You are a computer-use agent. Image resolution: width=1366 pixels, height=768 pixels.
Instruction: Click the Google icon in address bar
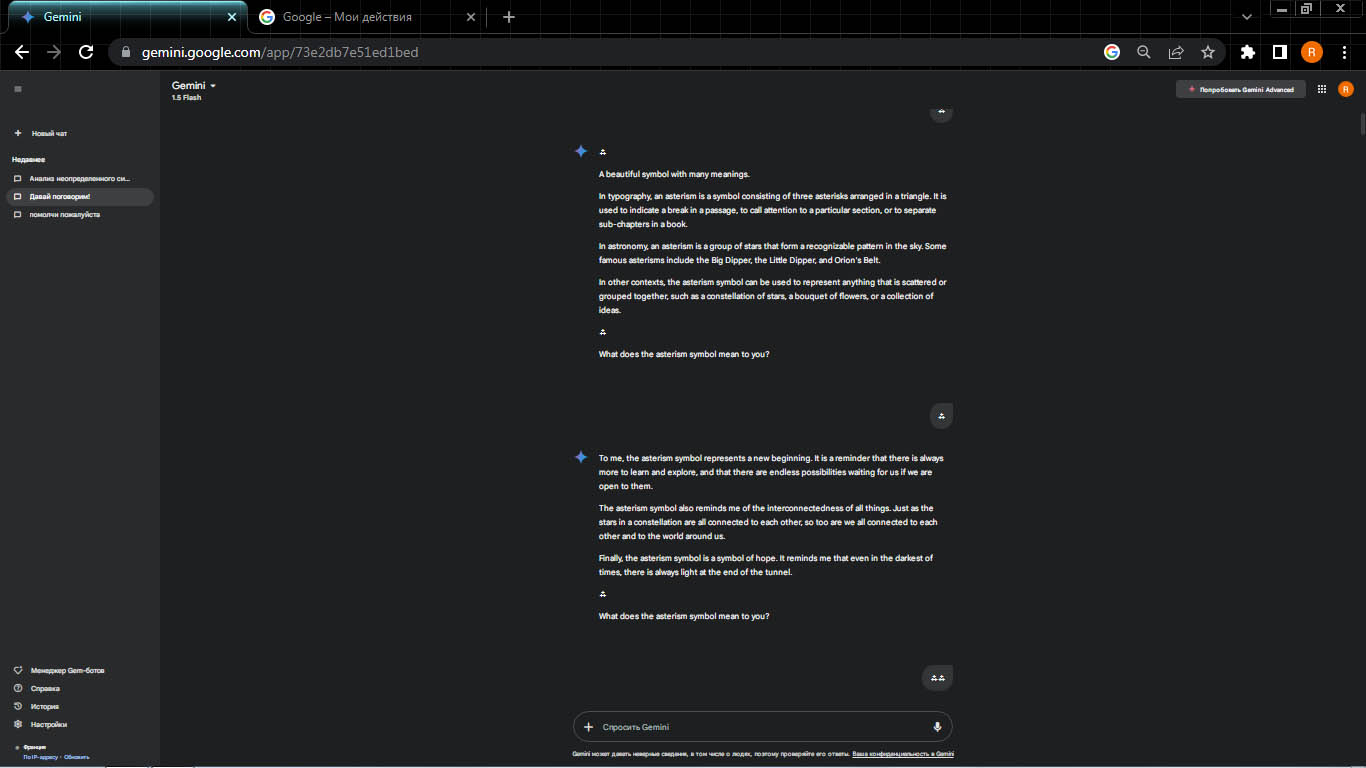pyautogui.click(x=1112, y=52)
